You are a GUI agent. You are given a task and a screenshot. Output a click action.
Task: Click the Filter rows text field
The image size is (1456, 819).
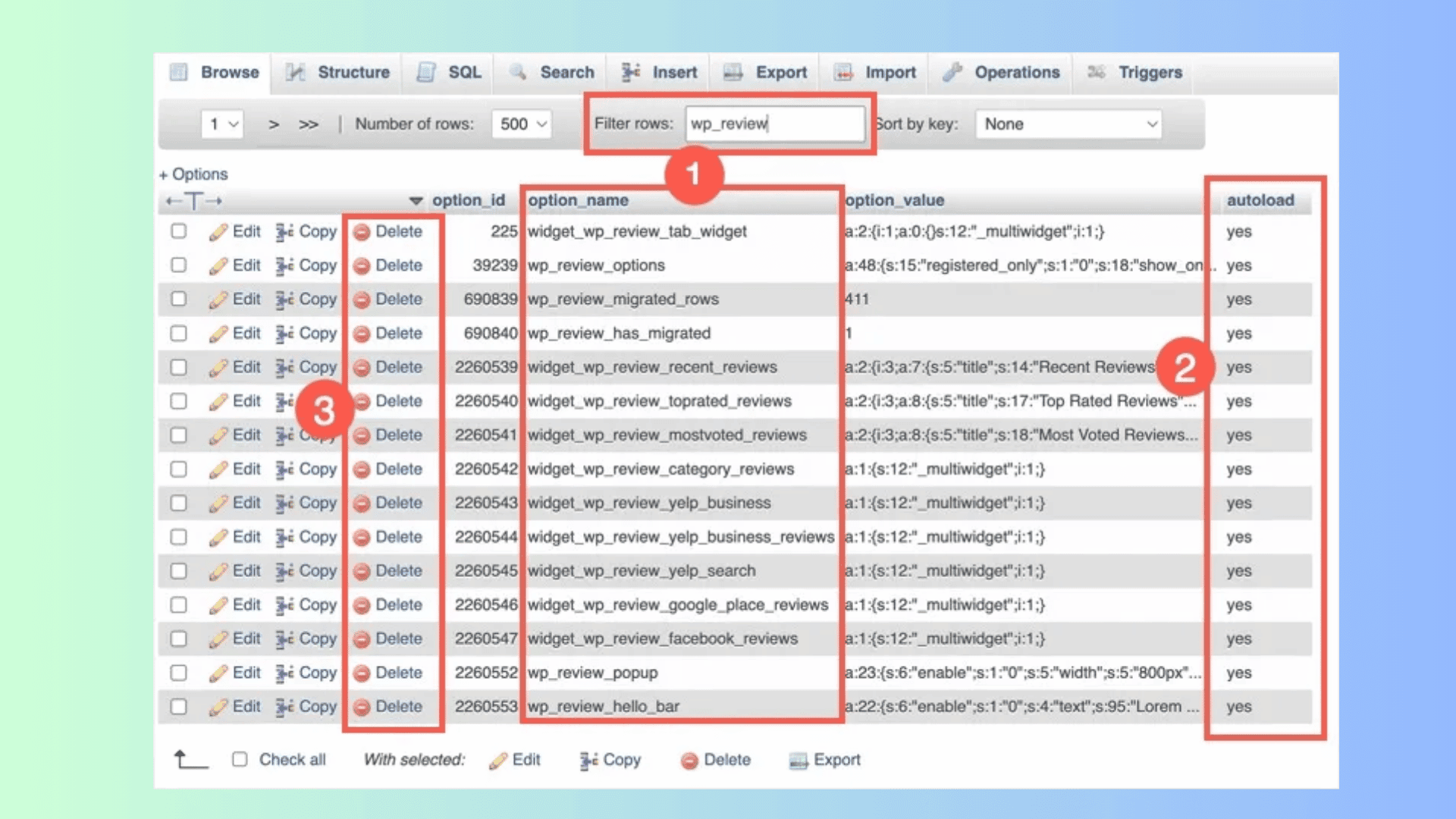pyautogui.click(x=775, y=124)
